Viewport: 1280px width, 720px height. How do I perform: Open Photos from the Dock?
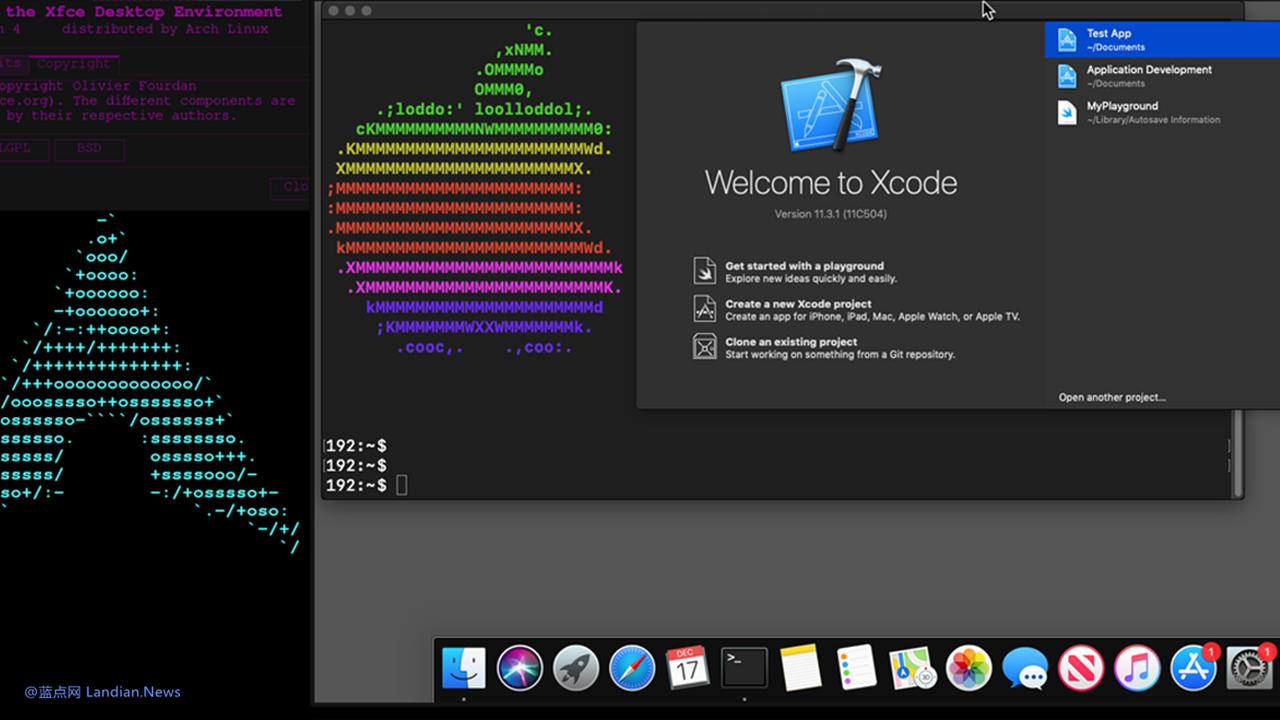[969, 669]
